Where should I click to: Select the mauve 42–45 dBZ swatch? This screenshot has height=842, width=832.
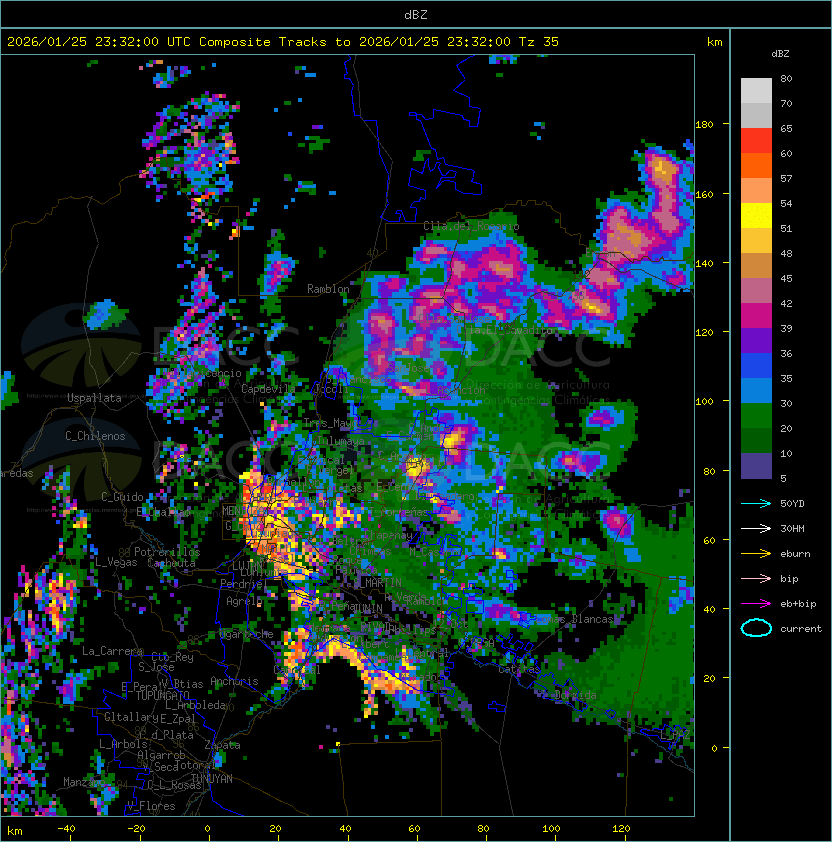pos(756,291)
